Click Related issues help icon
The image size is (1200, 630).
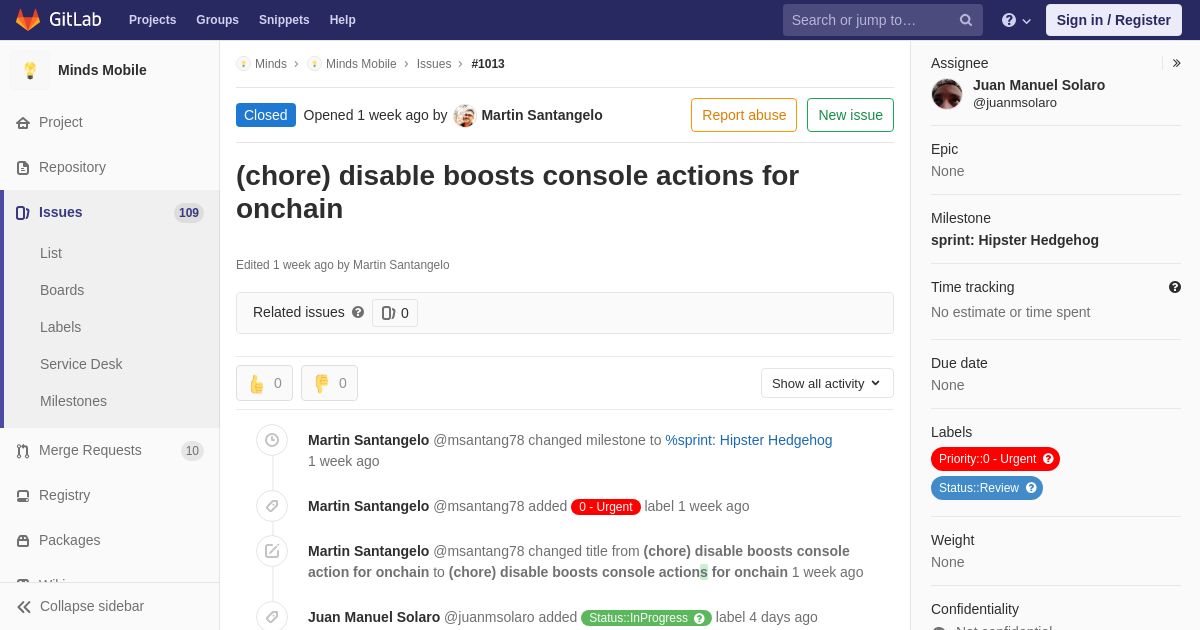[x=358, y=312]
